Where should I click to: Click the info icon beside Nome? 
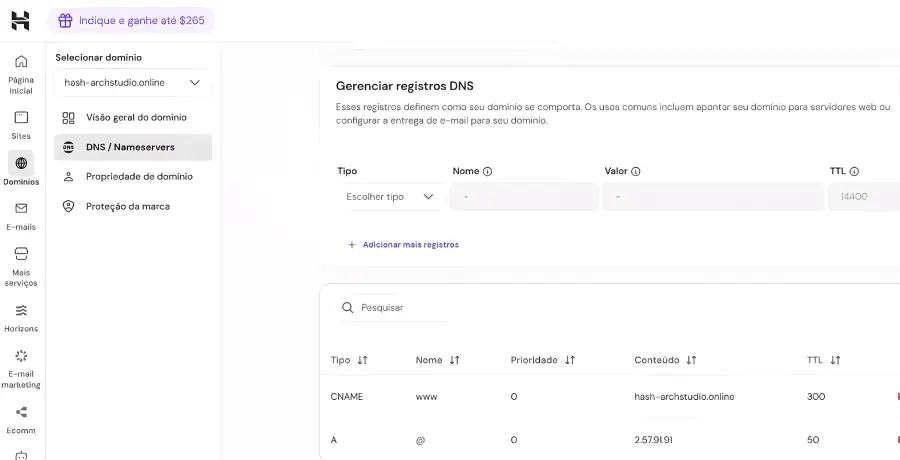click(x=487, y=172)
